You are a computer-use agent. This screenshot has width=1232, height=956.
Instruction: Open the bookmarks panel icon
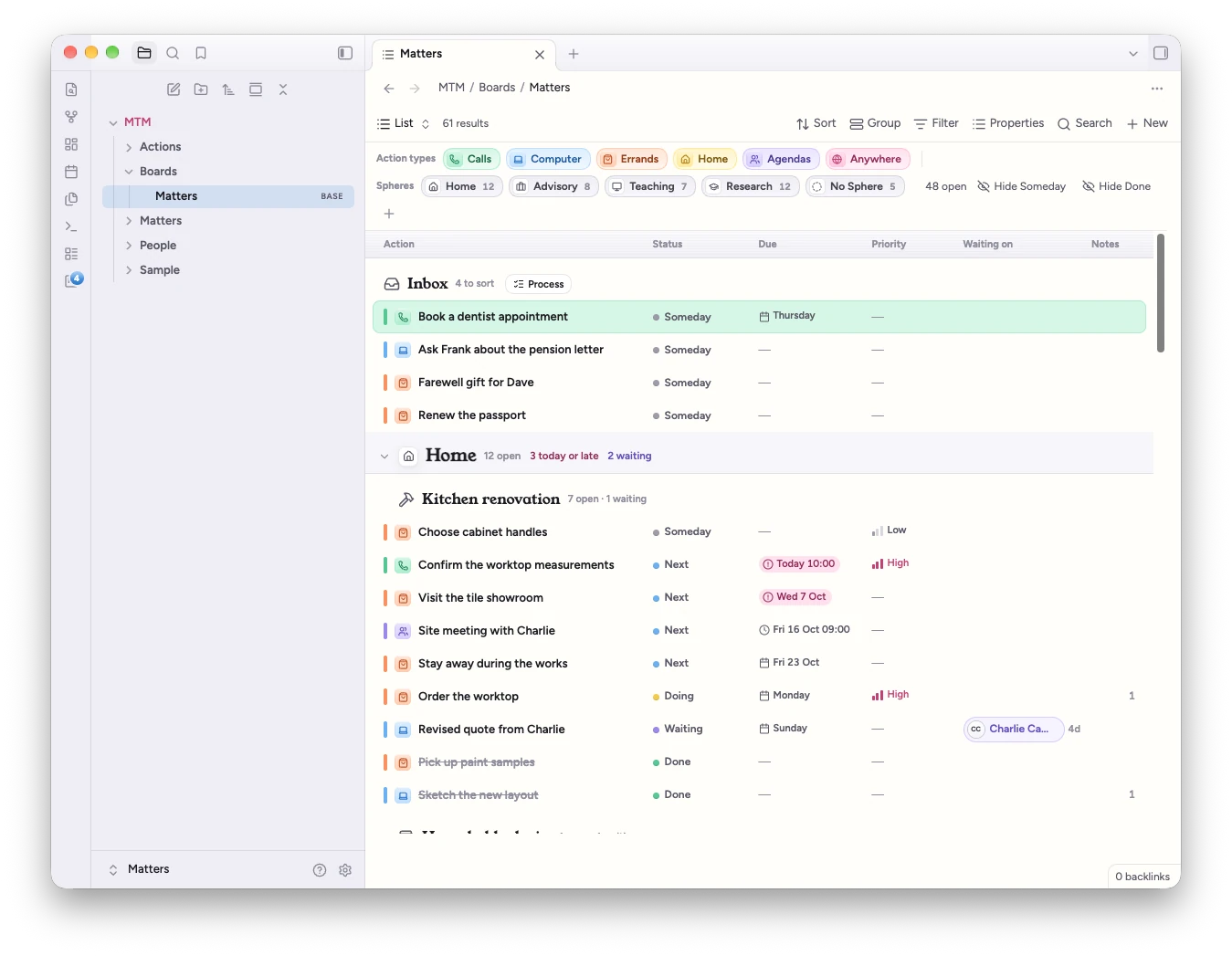pyautogui.click(x=201, y=53)
